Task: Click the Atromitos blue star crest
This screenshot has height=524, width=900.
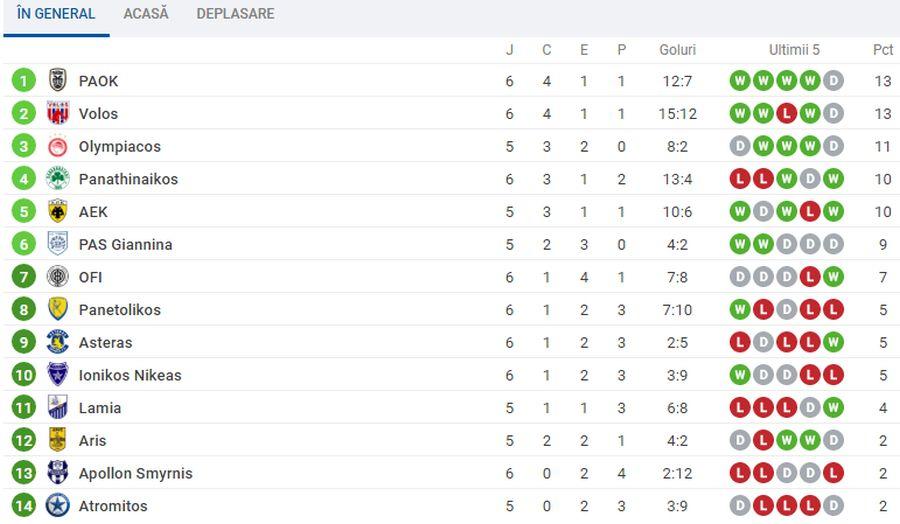Action: (x=57, y=506)
